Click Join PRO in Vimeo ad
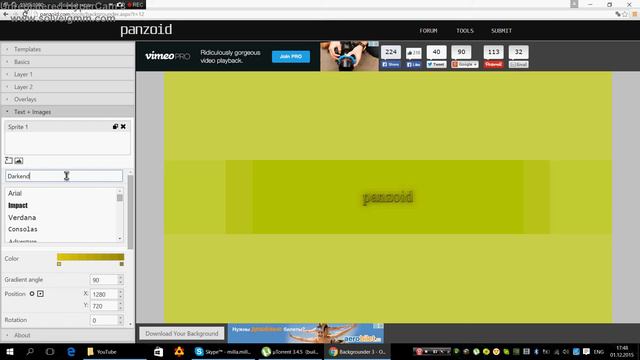Viewport: 640px width, 360px height. (291, 56)
